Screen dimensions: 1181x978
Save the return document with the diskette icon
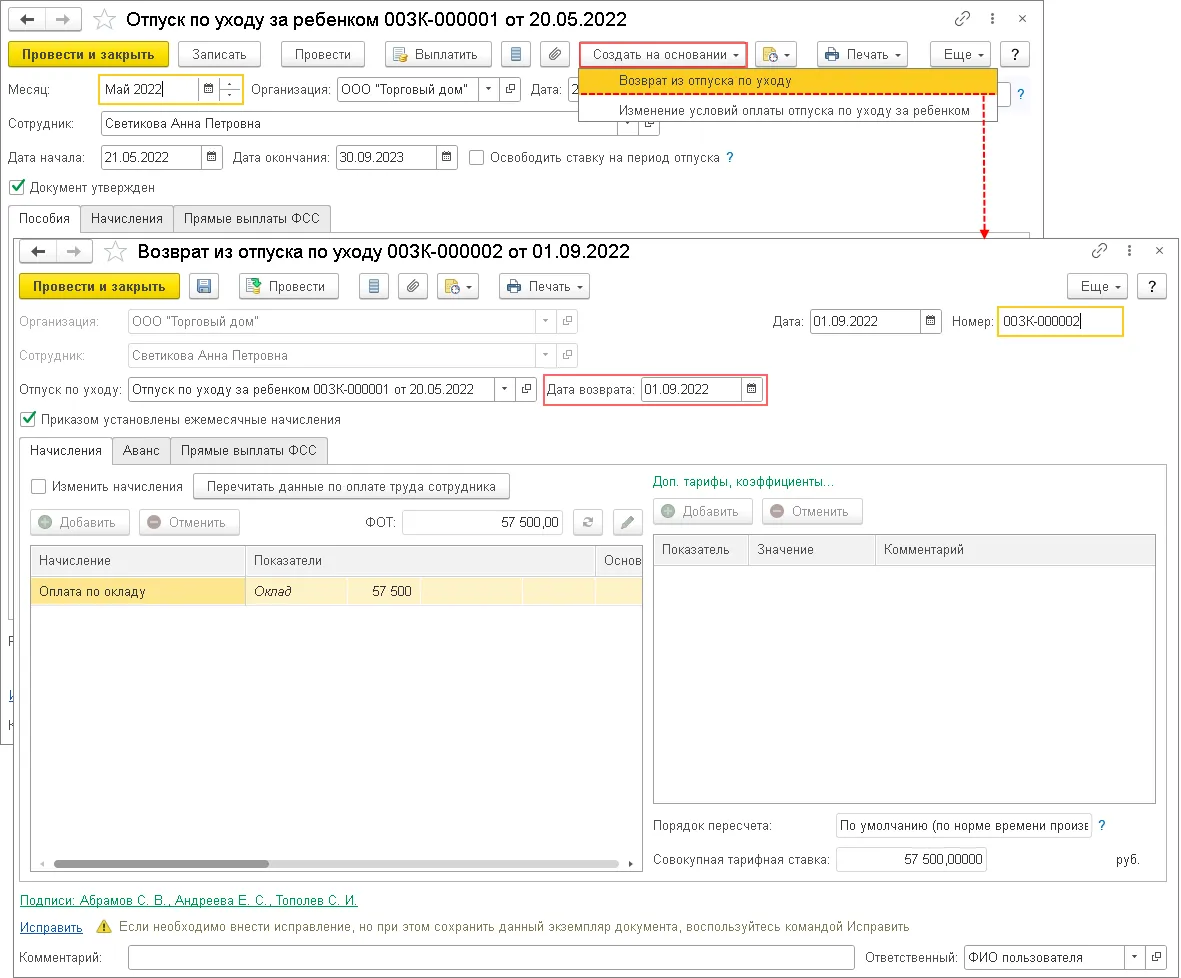[x=203, y=286]
